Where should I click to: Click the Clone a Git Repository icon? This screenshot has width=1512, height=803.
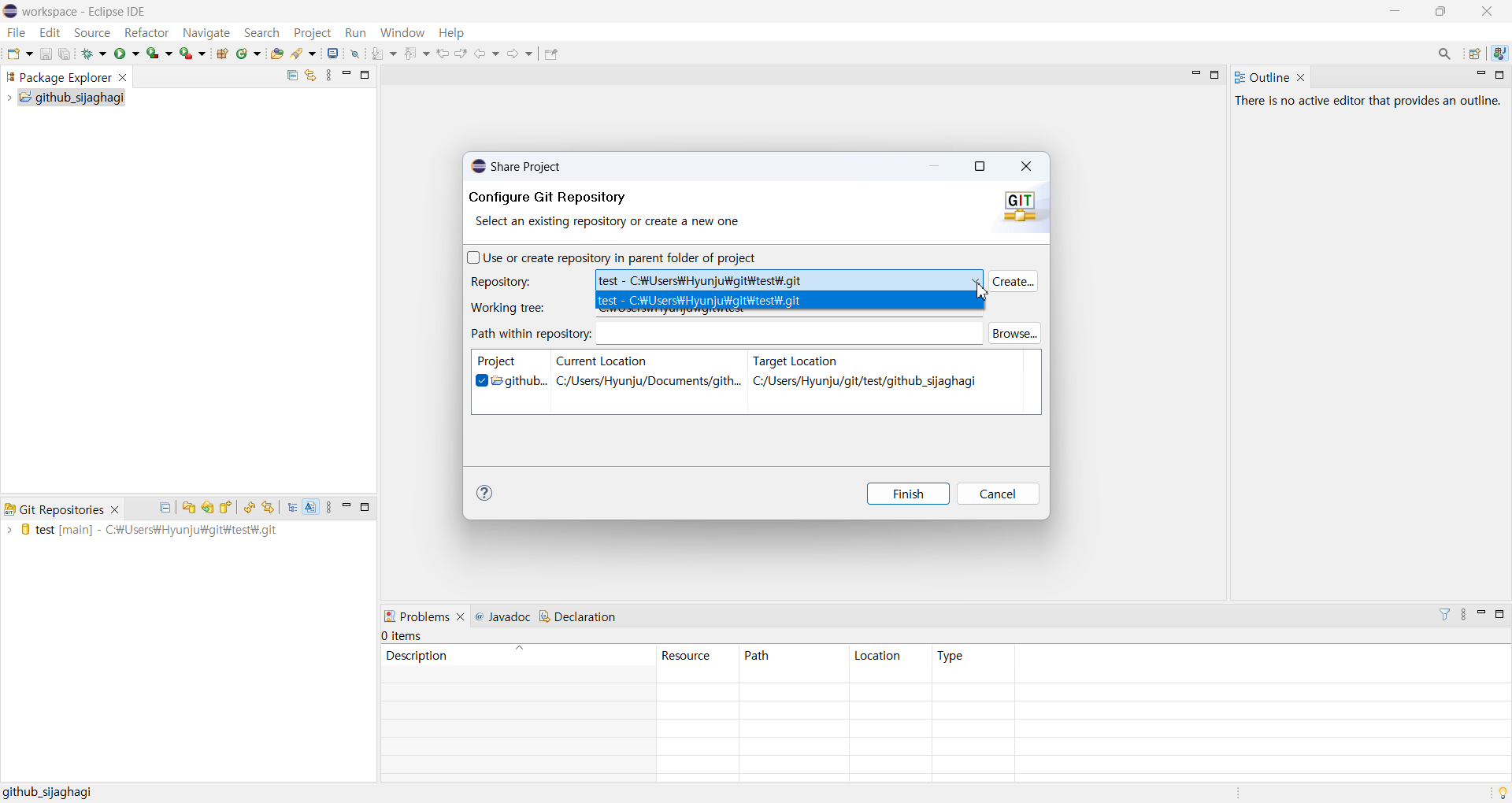click(208, 508)
